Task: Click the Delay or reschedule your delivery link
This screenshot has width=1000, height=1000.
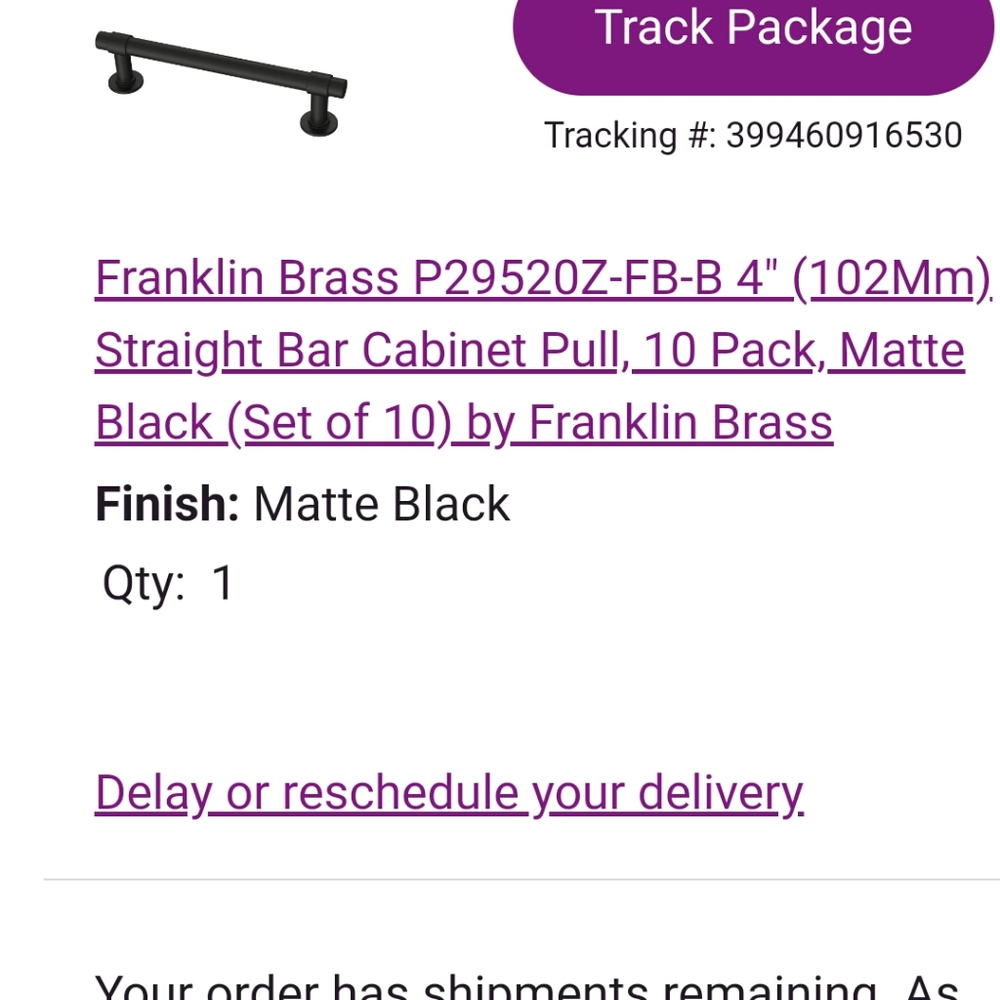Action: 448,792
